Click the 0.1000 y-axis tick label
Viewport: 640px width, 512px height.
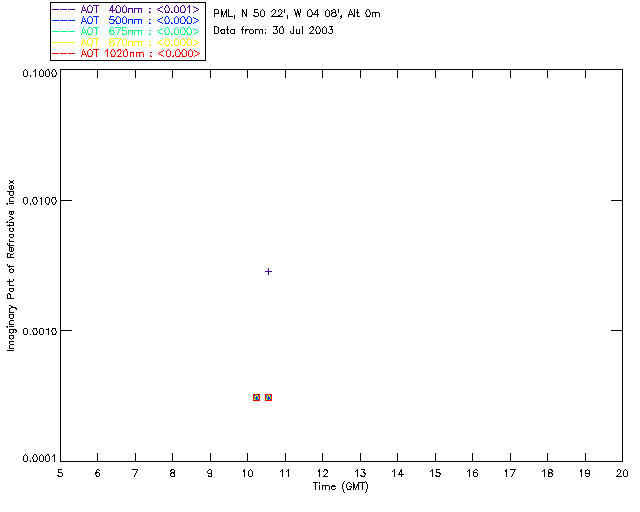[x=40, y=73]
